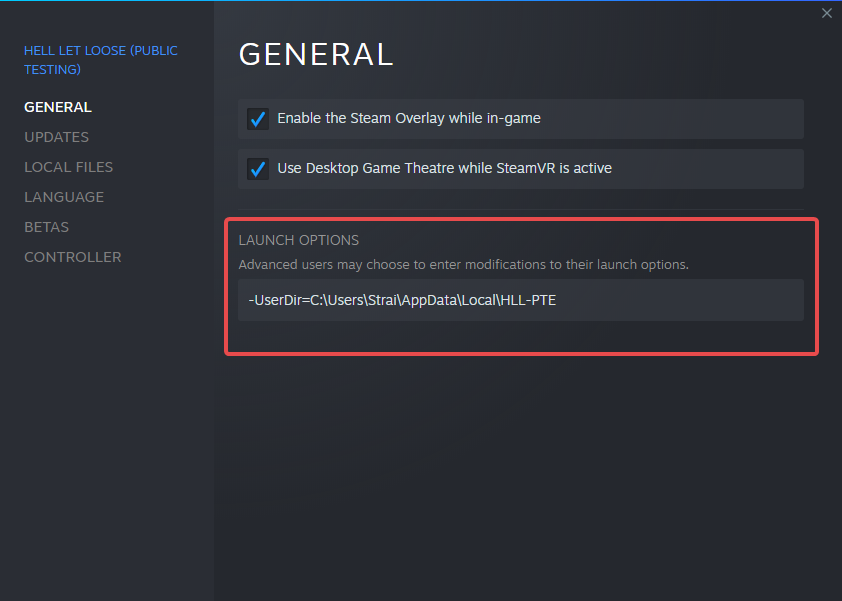
Task: Show the CONTROLLER settings tab
Action: pos(73,257)
